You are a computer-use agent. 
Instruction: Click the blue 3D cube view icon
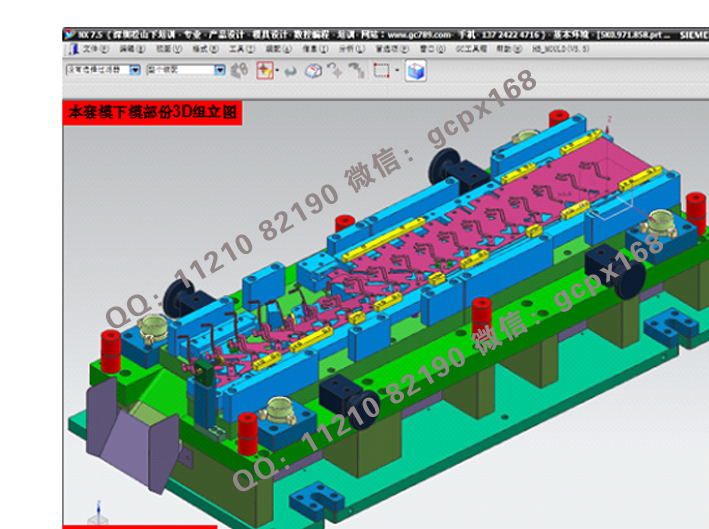pos(415,71)
